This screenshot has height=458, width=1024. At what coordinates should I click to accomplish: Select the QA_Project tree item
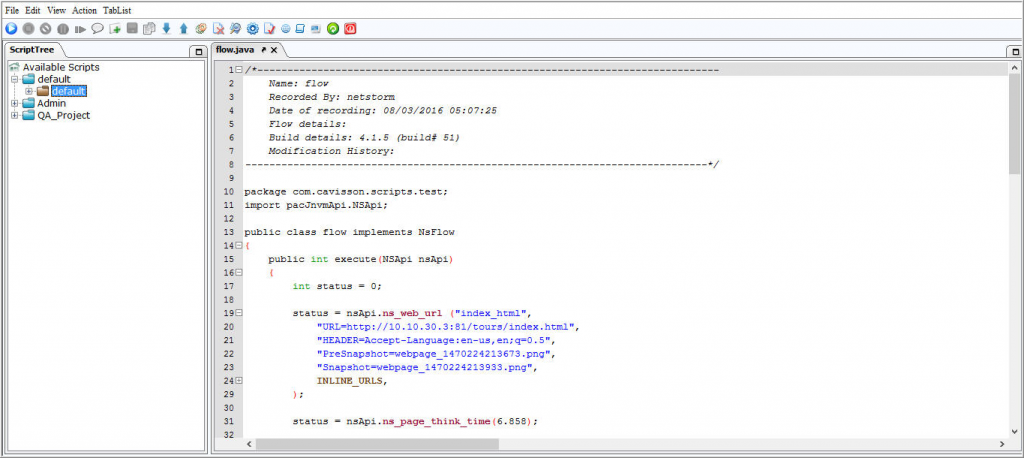pyautogui.click(x=63, y=115)
